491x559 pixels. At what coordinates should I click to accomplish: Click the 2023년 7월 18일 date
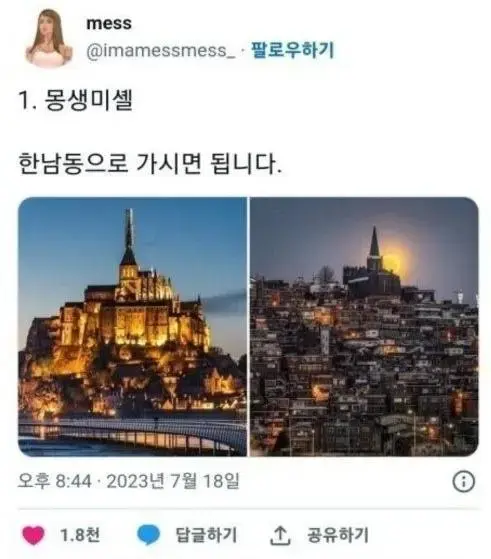(173, 481)
